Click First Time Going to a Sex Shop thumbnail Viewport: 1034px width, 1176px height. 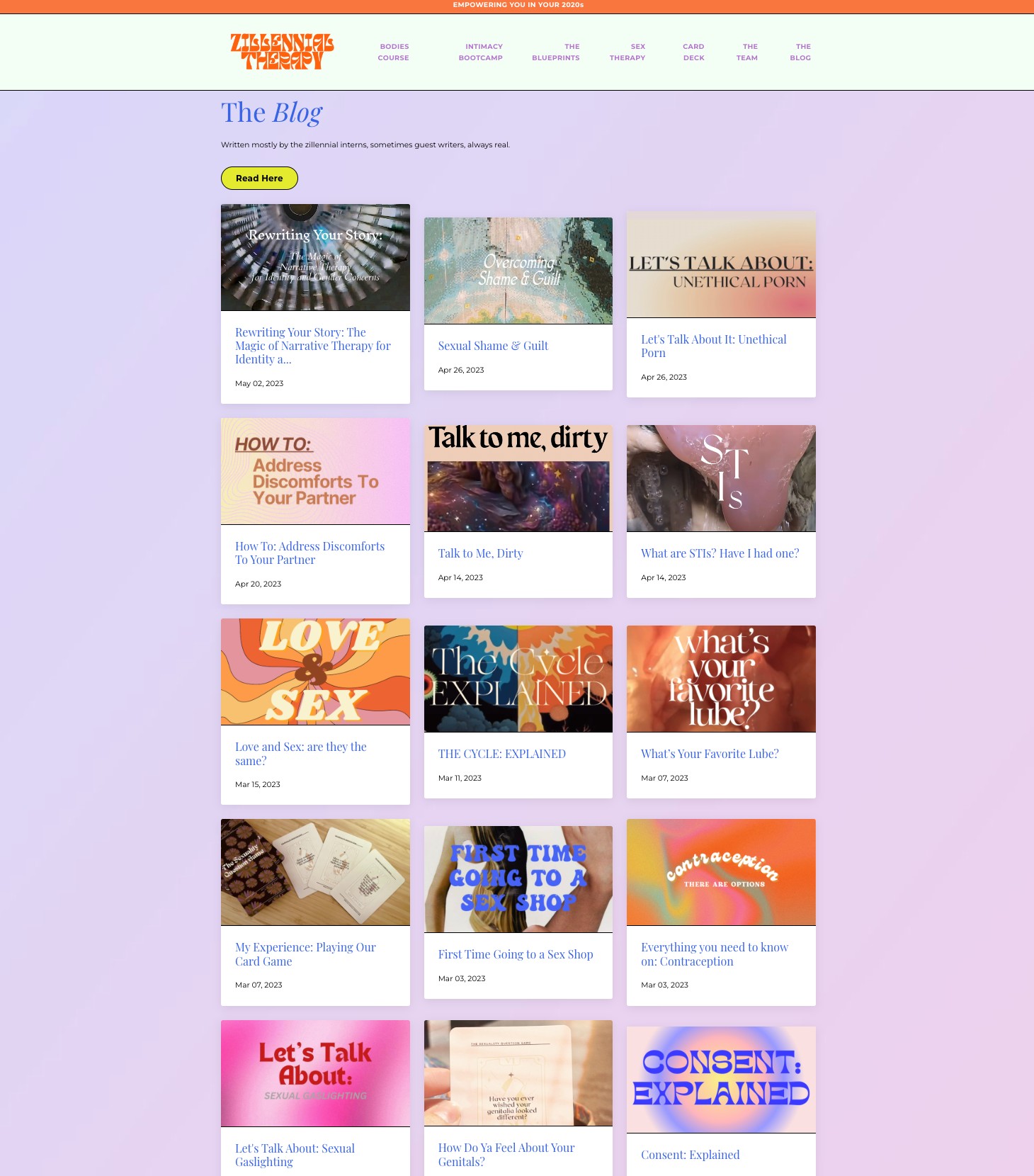518,879
